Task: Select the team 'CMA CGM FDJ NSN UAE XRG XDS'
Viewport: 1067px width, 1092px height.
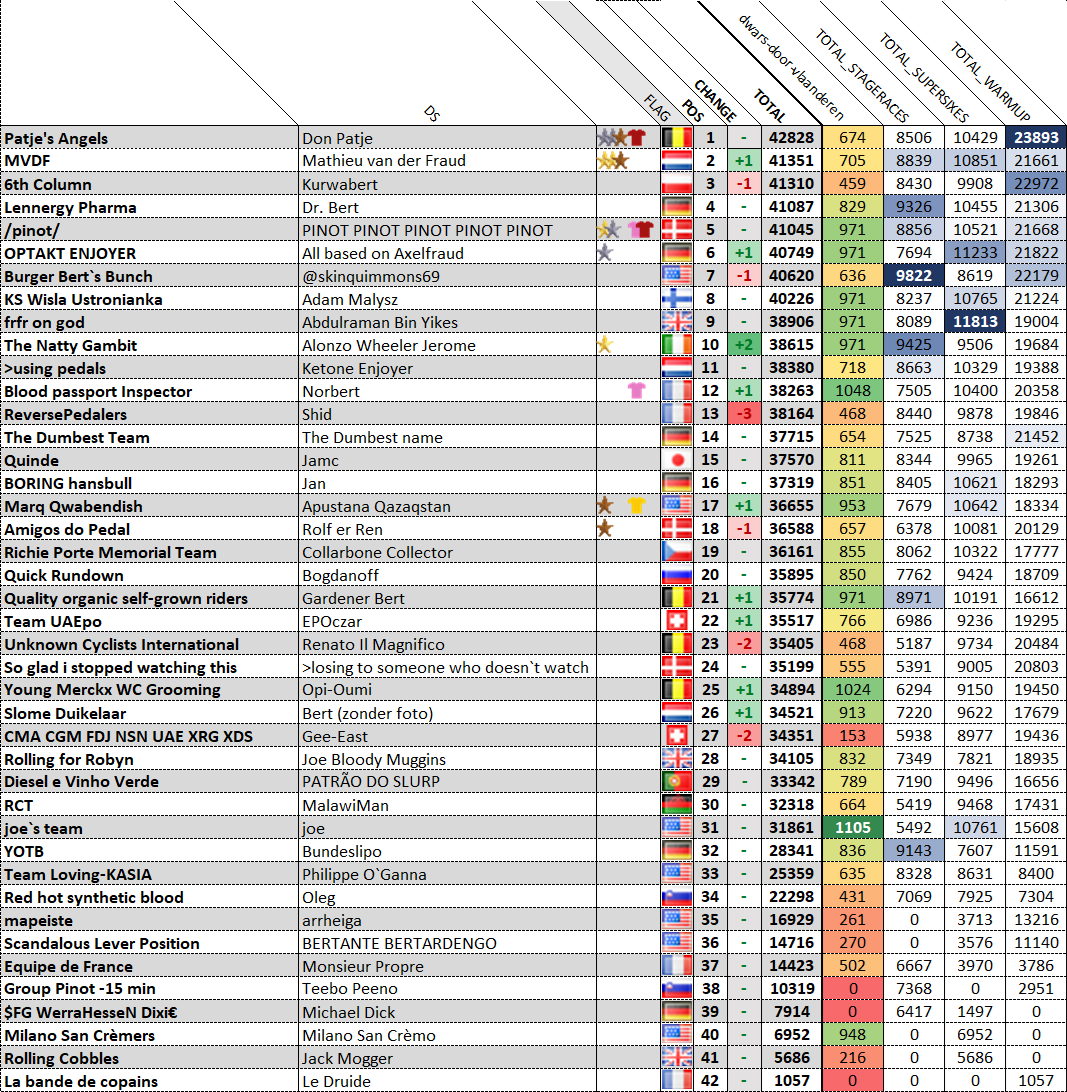Action: point(128,736)
